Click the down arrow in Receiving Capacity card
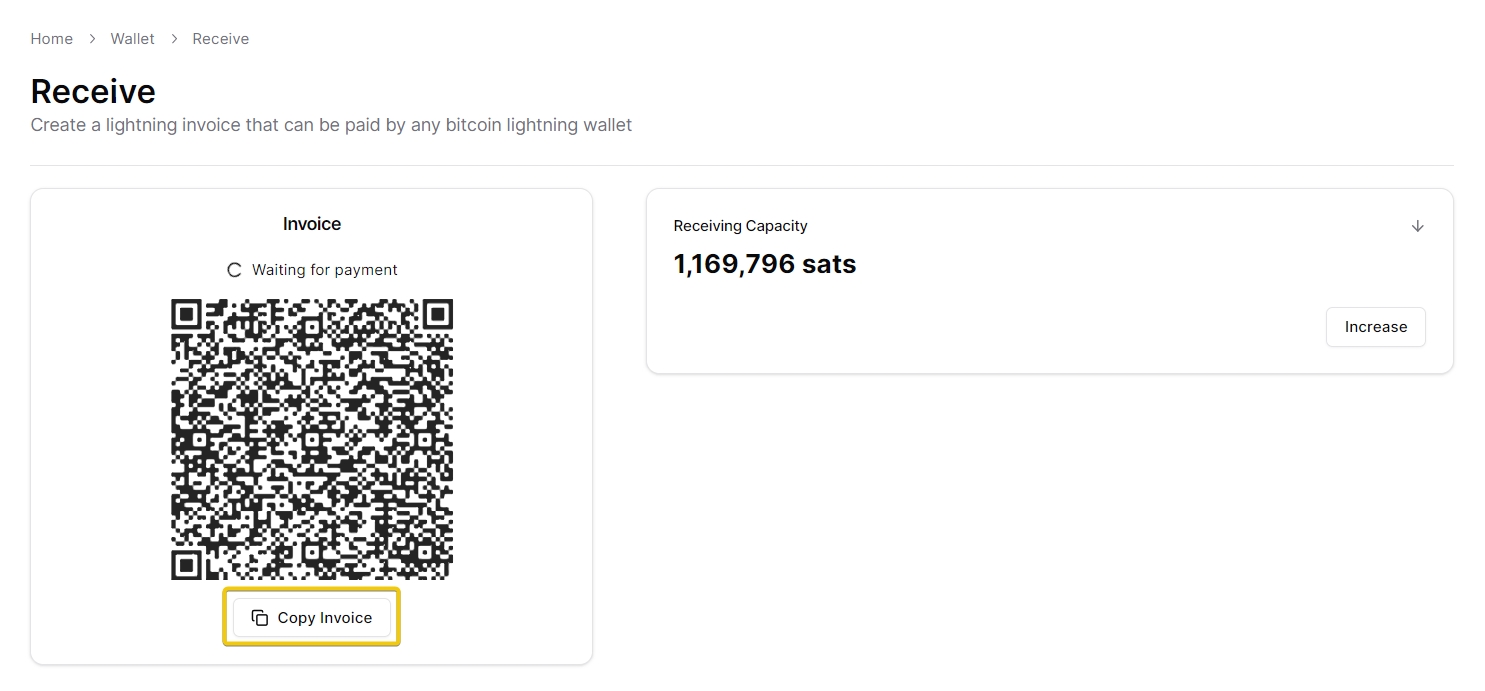The image size is (1485, 691). click(1417, 226)
